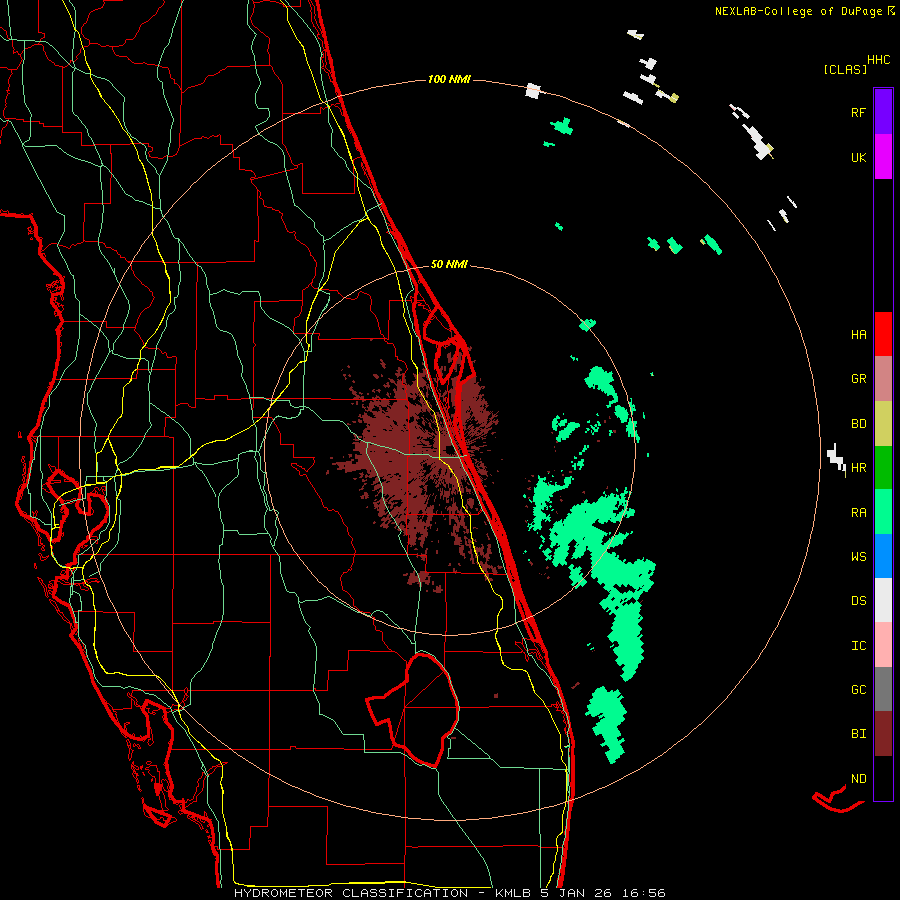Click the "BD" legend label

click(x=858, y=424)
